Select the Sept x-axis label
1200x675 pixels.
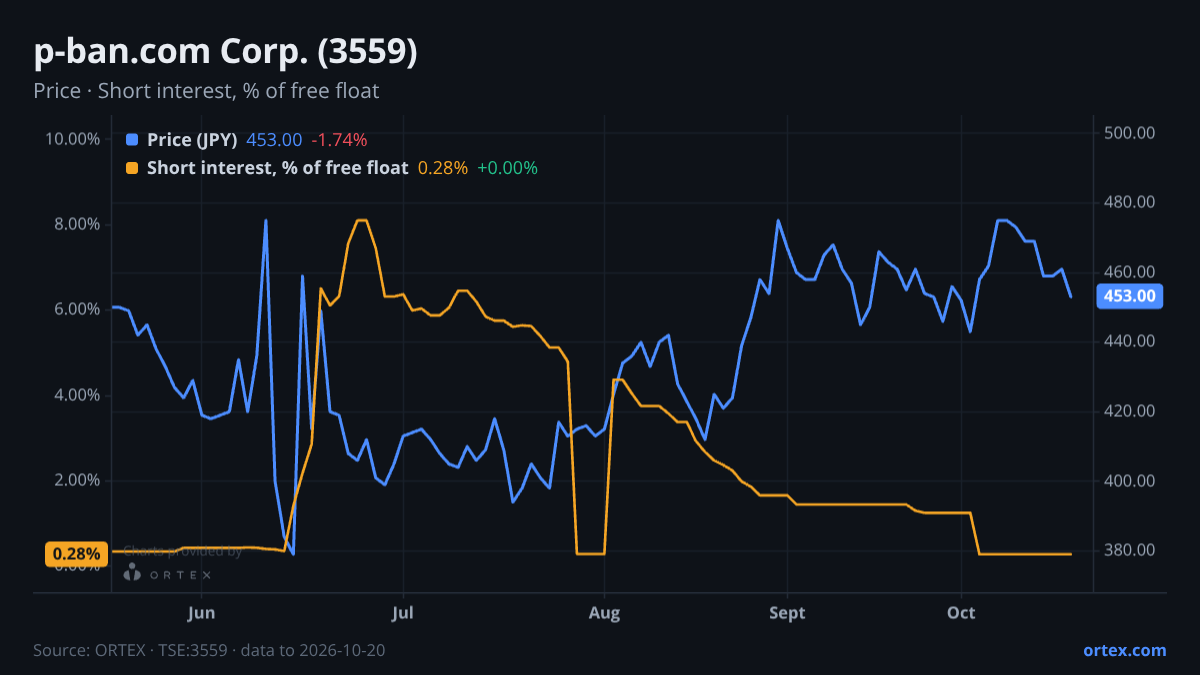[x=787, y=612]
